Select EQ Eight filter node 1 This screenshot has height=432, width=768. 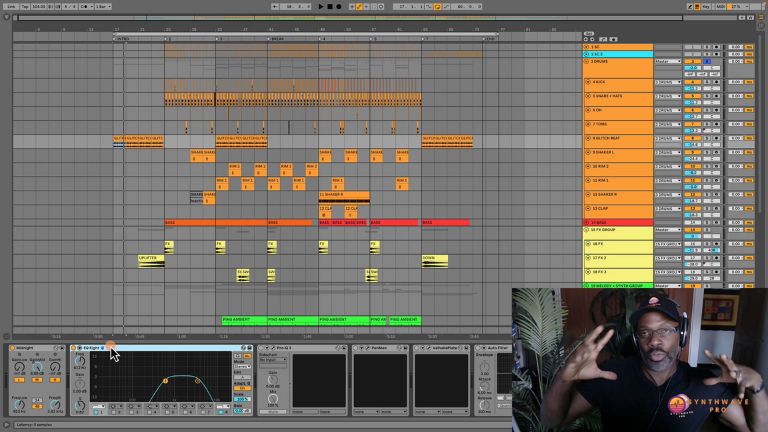pyautogui.click(x=166, y=381)
